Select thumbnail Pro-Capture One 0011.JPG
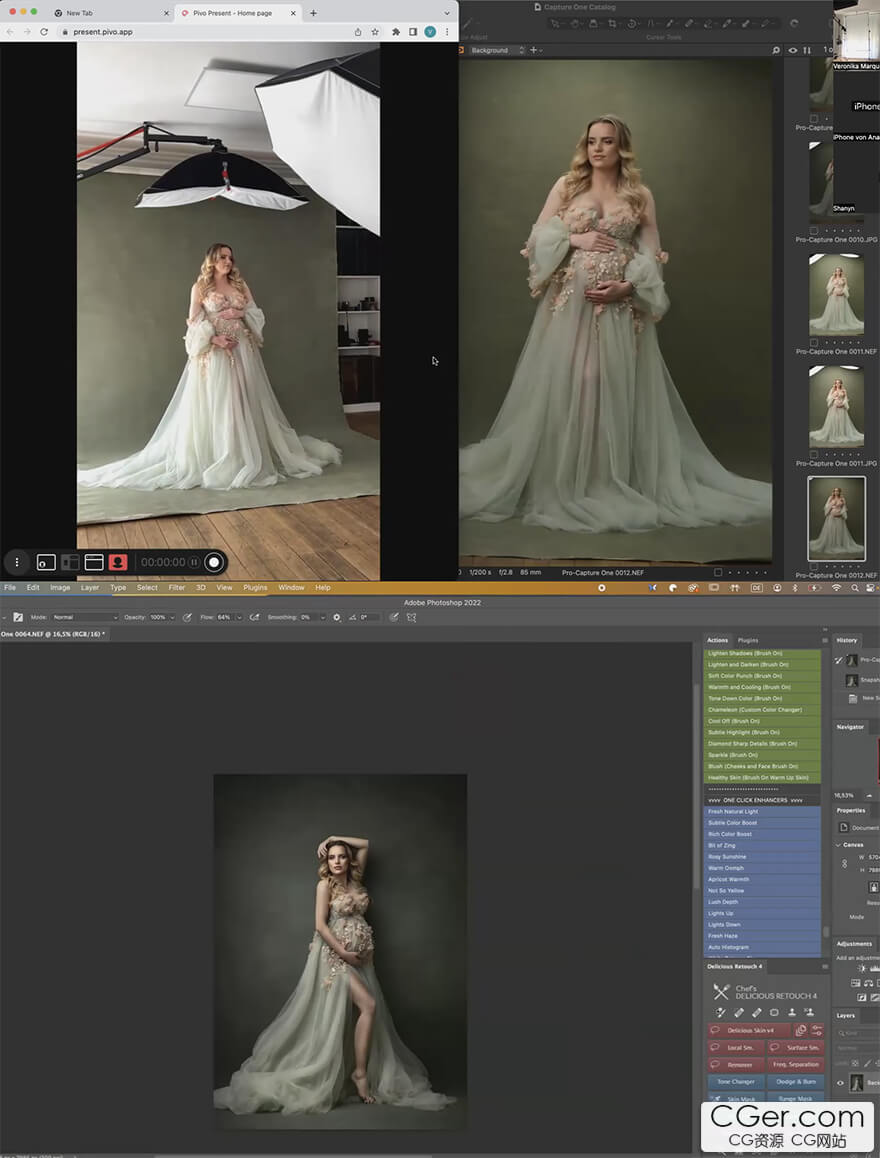 [x=836, y=406]
